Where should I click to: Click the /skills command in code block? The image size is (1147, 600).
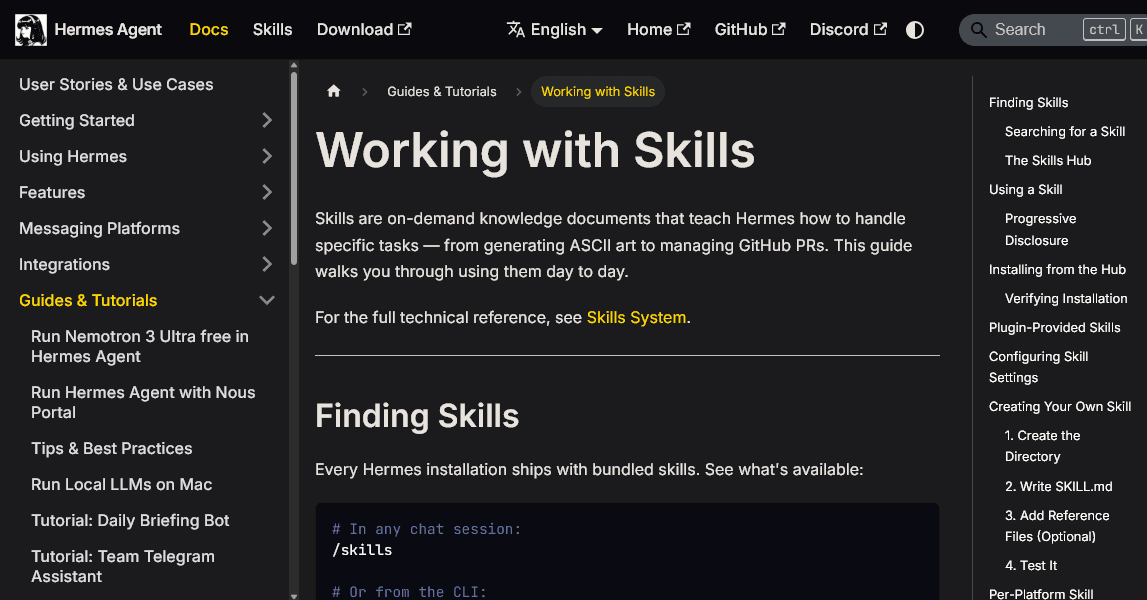[x=362, y=550]
